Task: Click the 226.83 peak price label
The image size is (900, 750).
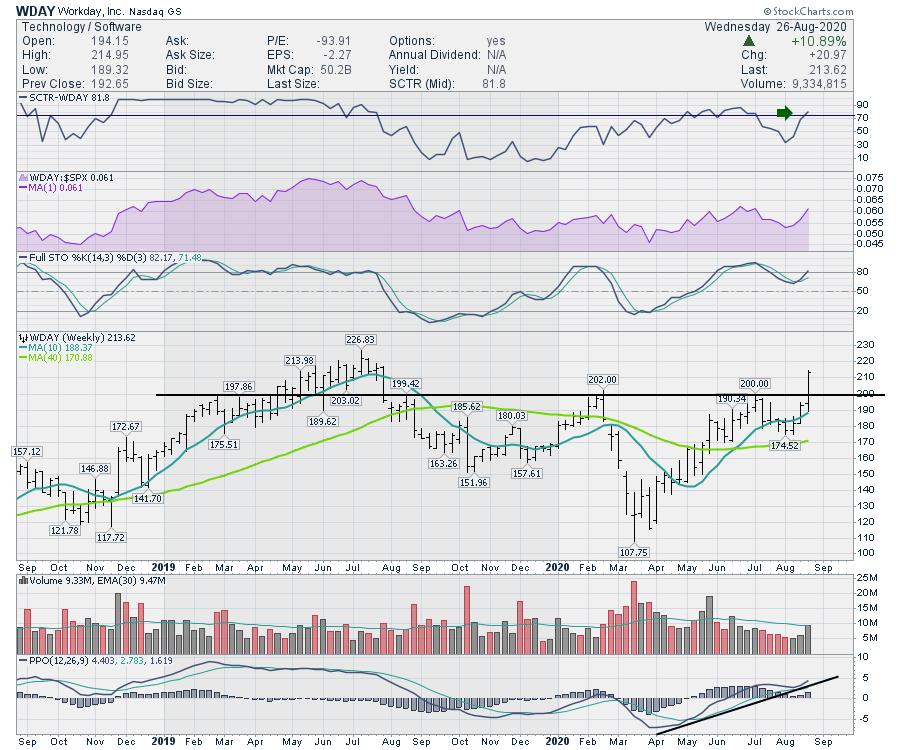Action: click(361, 340)
